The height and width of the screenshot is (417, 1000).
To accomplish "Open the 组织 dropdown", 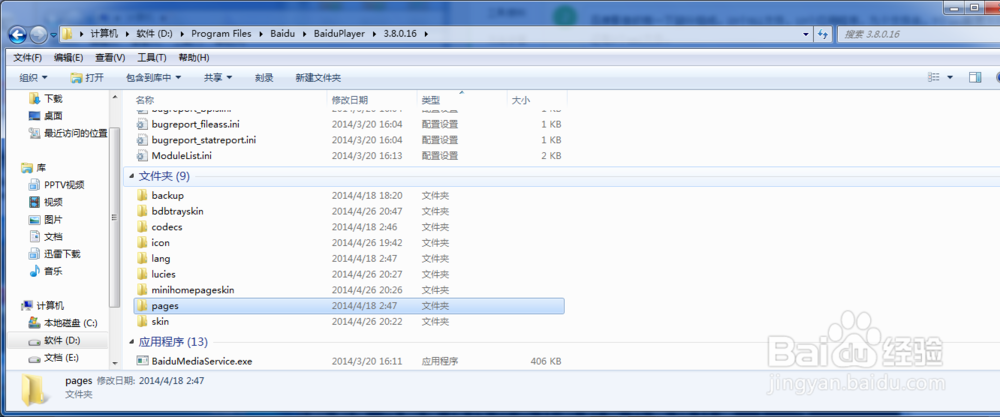I will (33, 78).
